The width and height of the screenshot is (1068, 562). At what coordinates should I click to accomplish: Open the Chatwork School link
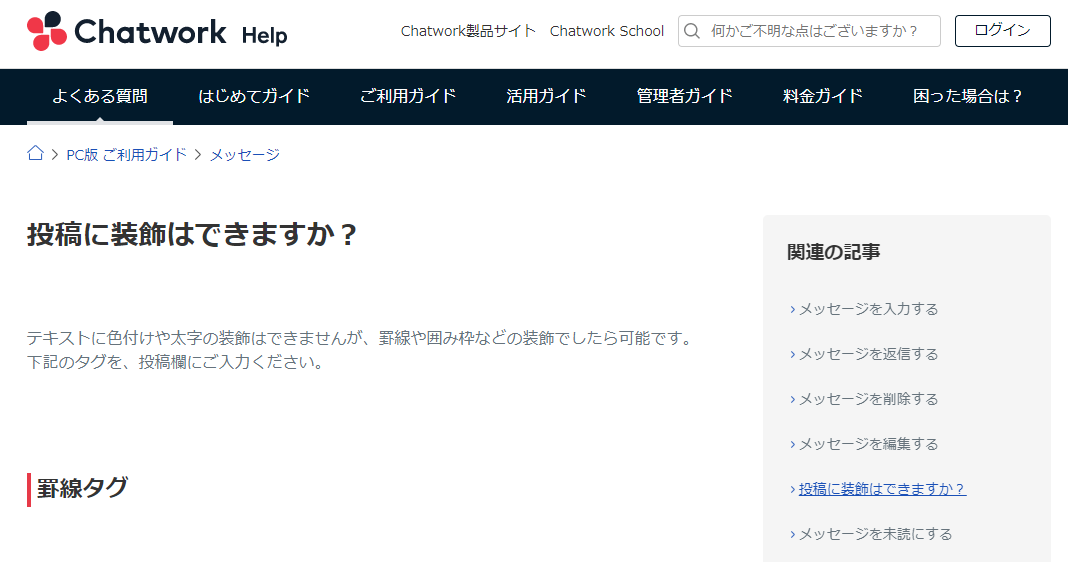coord(606,31)
